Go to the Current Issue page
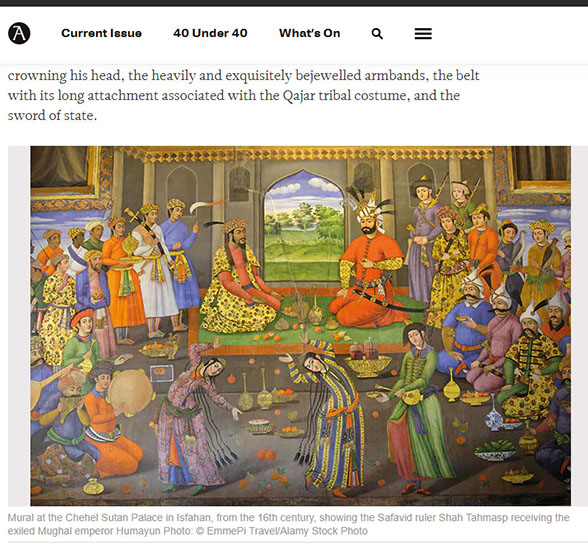This screenshot has height=550, width=588. tap(101, 33)
